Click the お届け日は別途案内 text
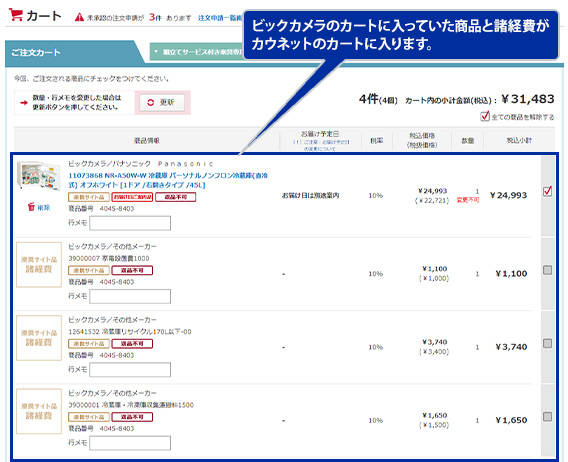 [x=310, y=195]
